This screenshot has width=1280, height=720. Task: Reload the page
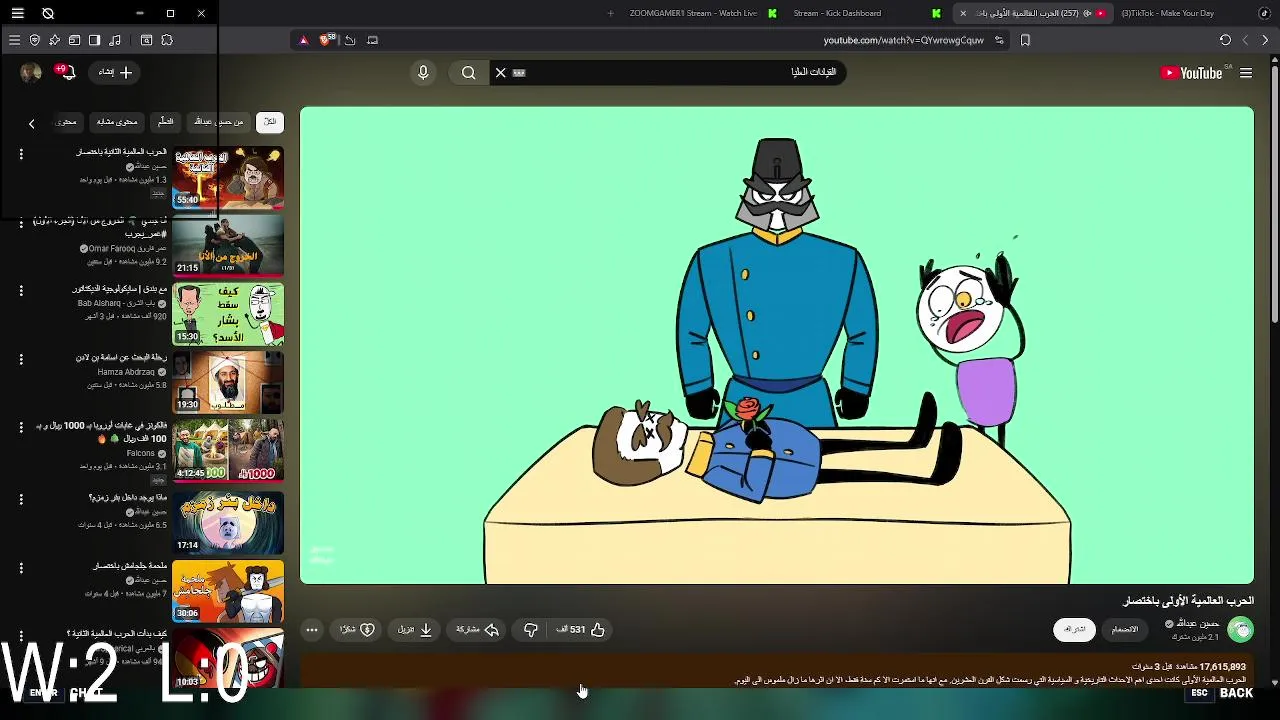click(x=1225, y=40)
